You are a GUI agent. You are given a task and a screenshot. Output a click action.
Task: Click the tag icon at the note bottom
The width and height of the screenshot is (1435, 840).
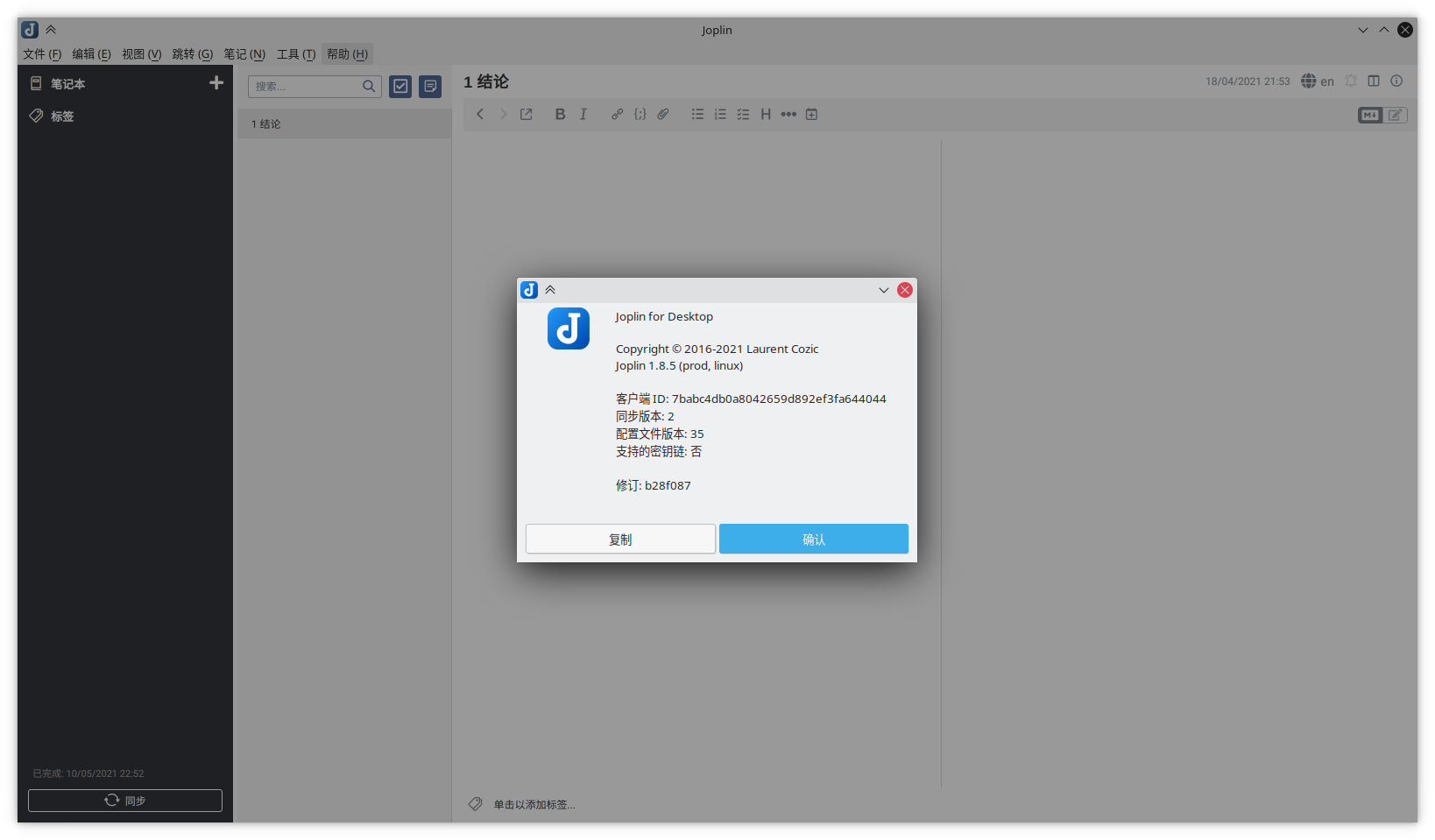coord(476,804)
